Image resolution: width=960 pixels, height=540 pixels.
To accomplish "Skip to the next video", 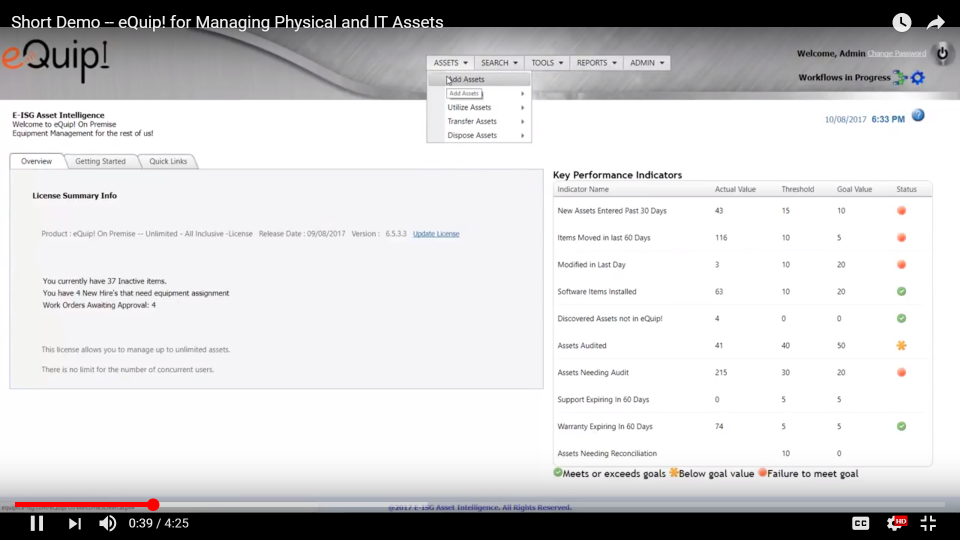I will [x=75, y=523].
